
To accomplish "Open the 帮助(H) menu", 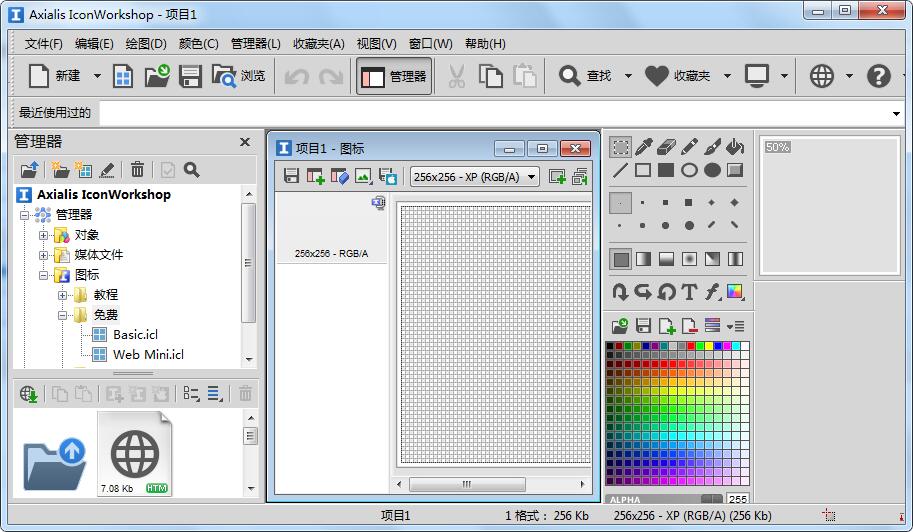I will (x=485, y=44).
